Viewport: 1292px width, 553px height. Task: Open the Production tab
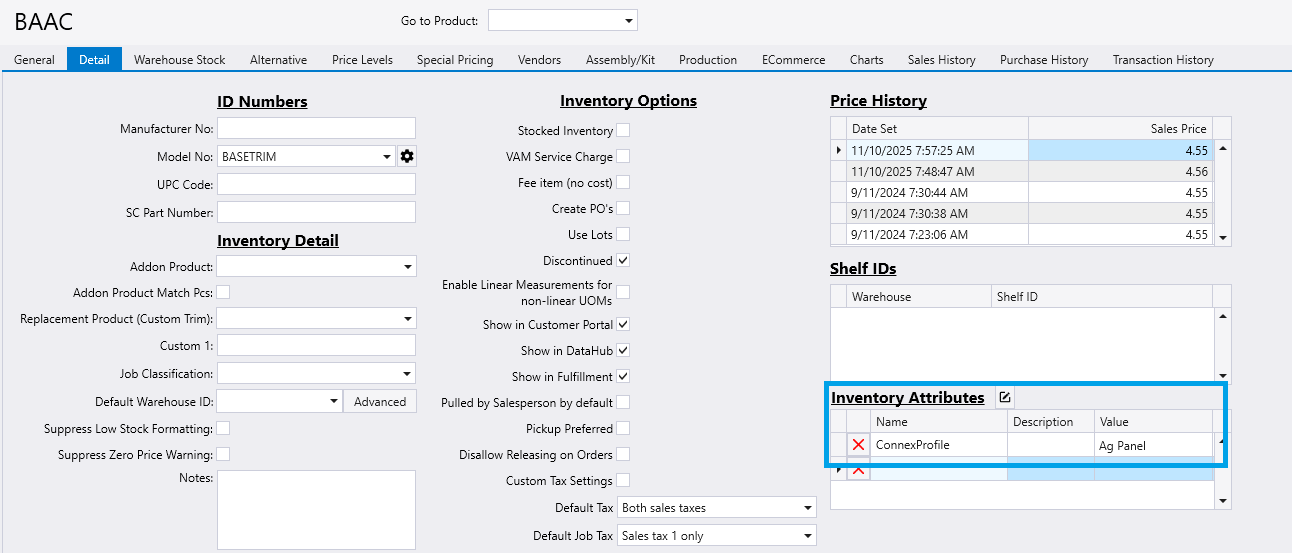pos(708,60)
